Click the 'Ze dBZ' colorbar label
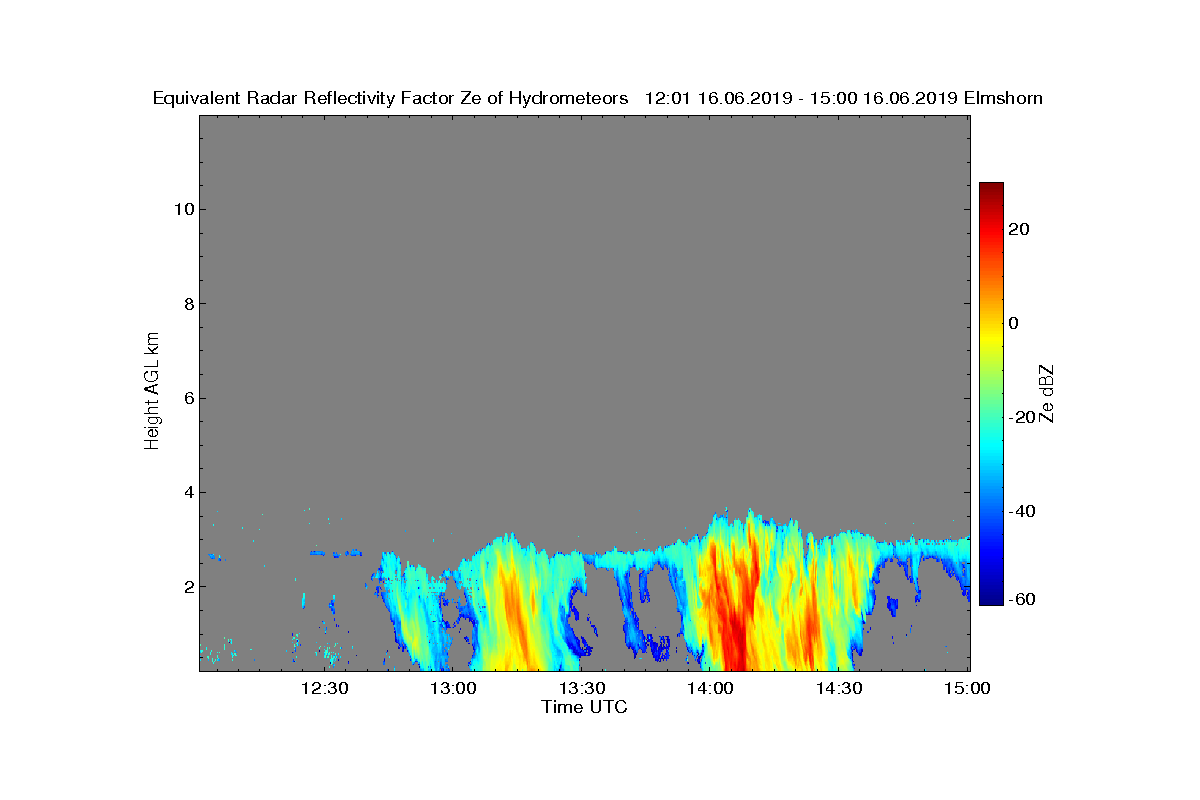The image size is (1200, 800). (1048, 392)
